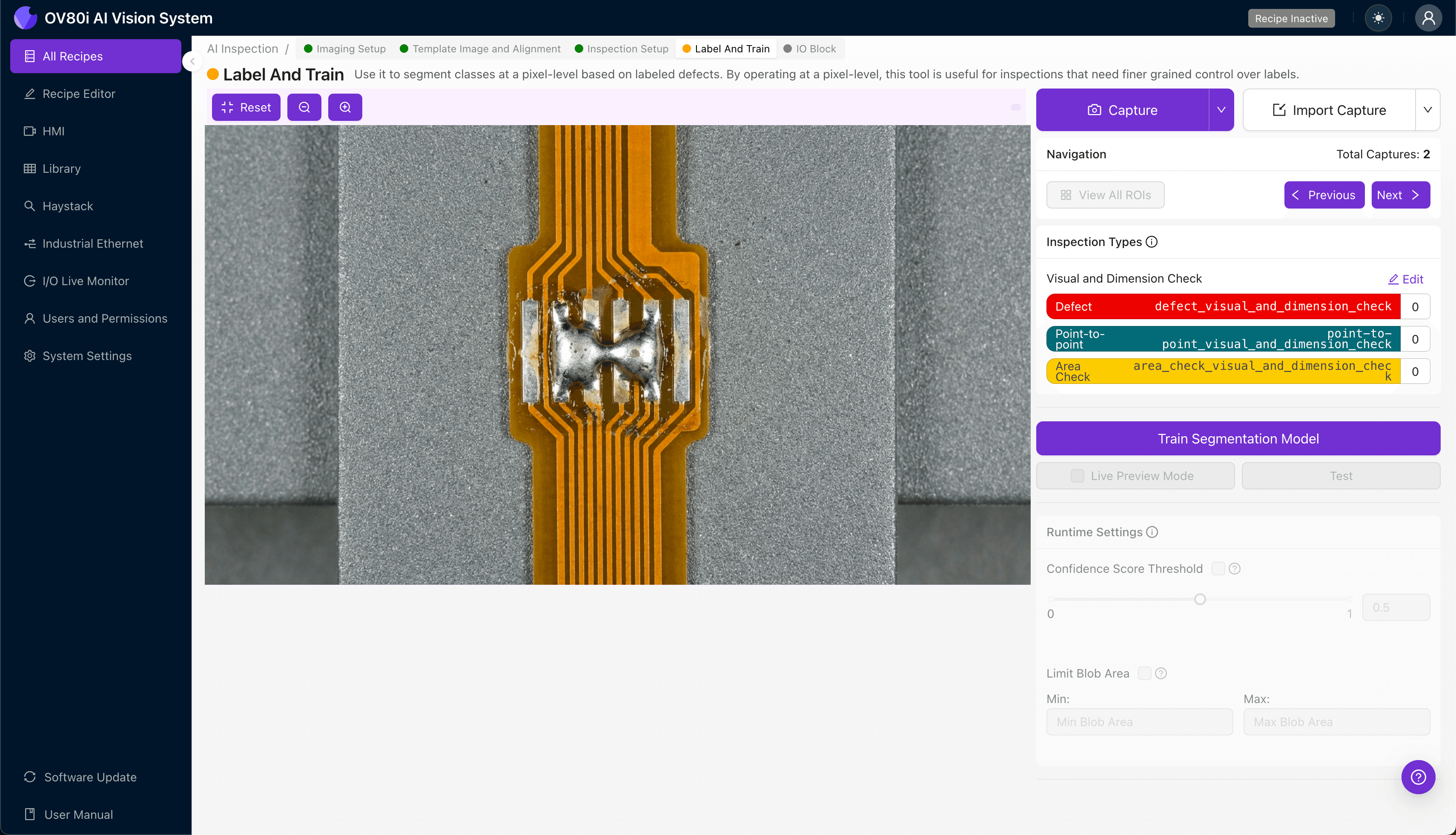This screenshot has height=835, width=1456.
Task: Click Train Segmentation Model button
Action: (1238, 439)
